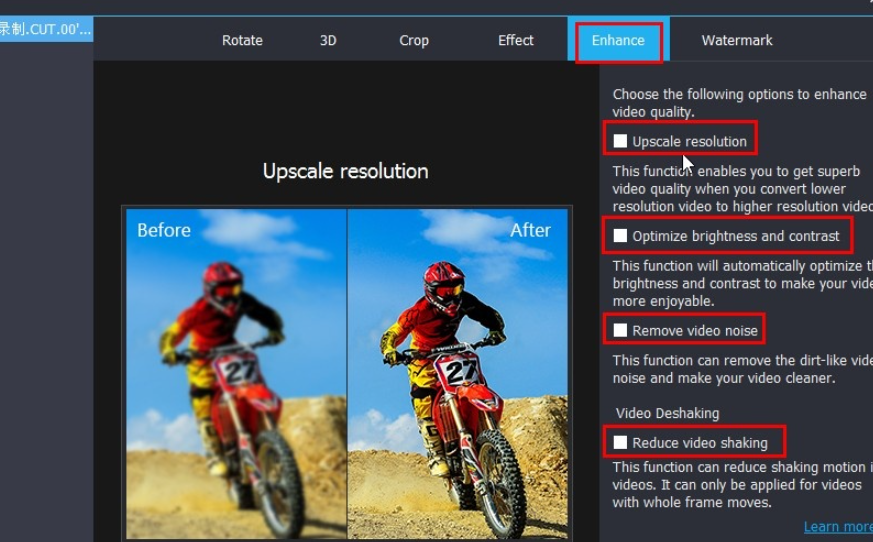
Task: Follow the Learn more link
Action: [x=838, y=526]
